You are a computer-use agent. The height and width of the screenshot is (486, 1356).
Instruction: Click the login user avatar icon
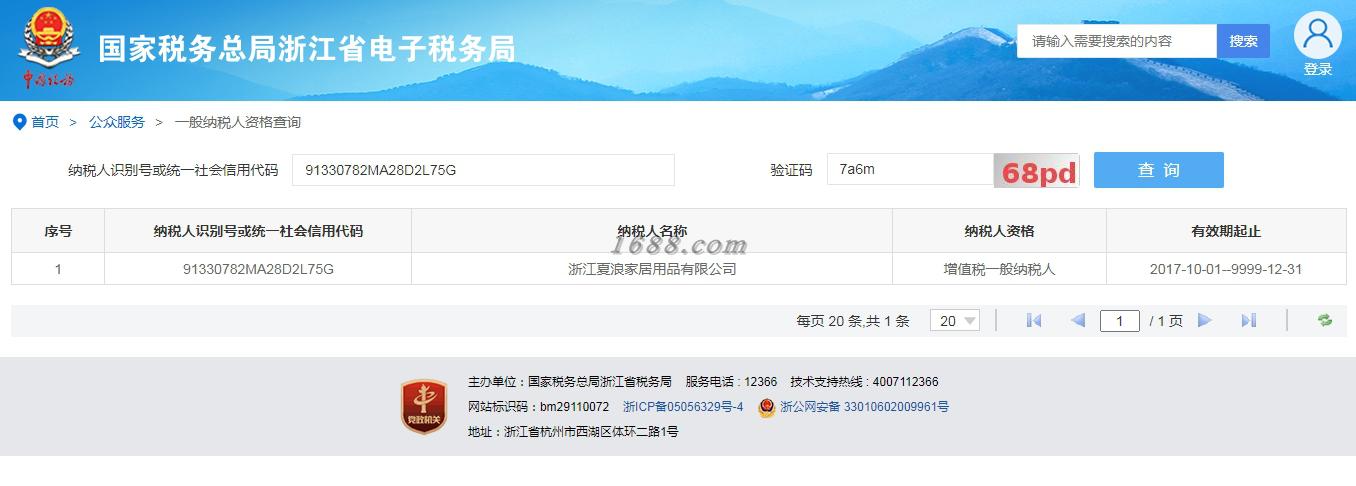coord(1317,36)
